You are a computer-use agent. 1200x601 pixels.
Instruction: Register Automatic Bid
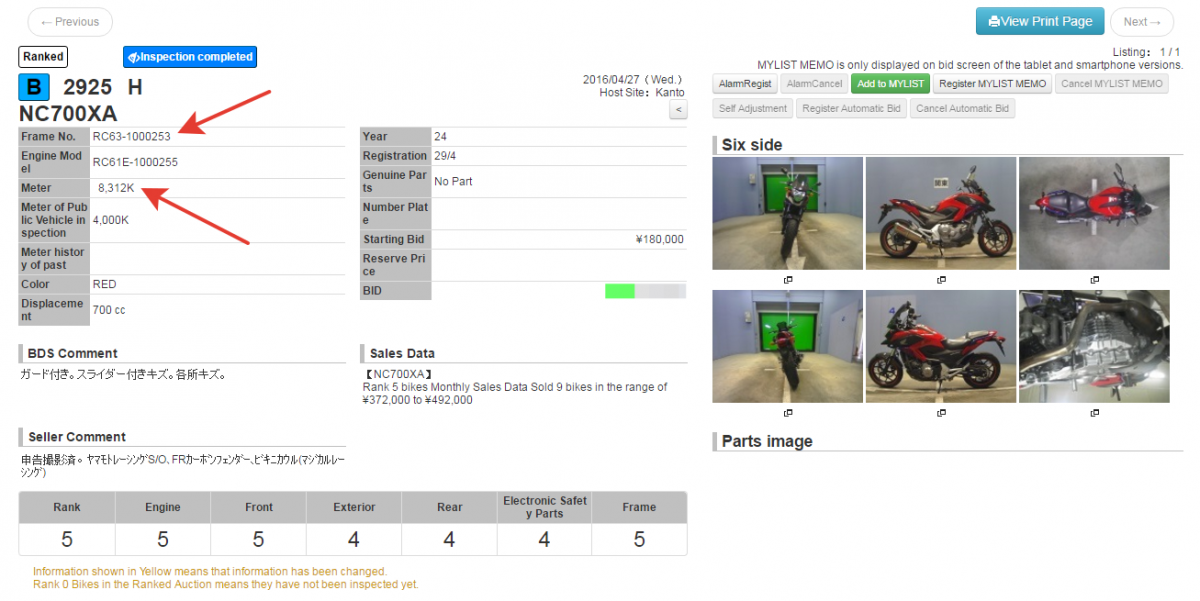(x=851, y=108)
